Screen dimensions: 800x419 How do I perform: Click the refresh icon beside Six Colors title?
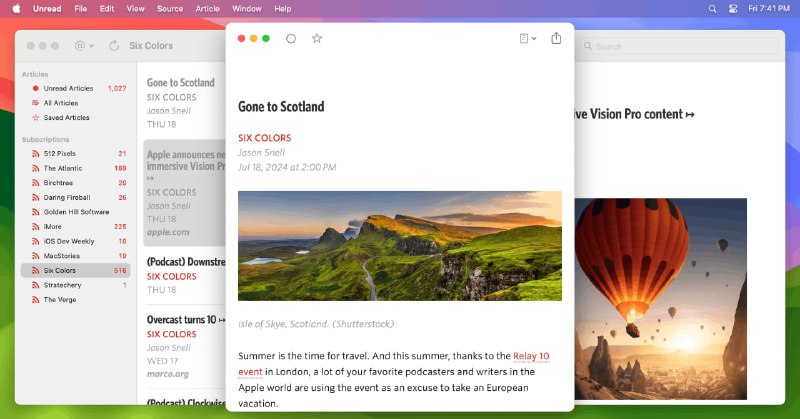114,46
